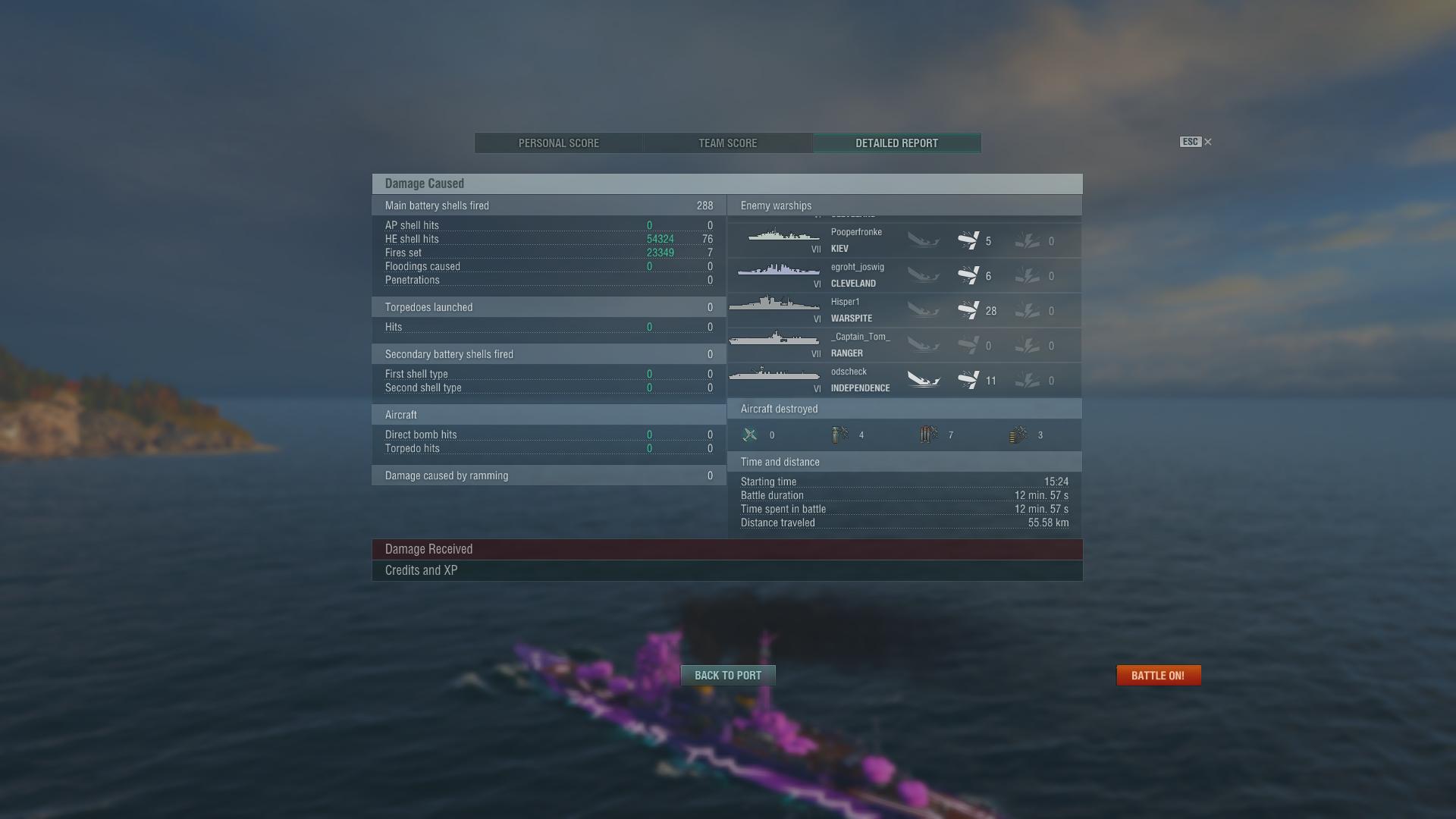Switch to the Personal Score tab
Viewport: 1456px width, 819px height.
tap(559, 143)
